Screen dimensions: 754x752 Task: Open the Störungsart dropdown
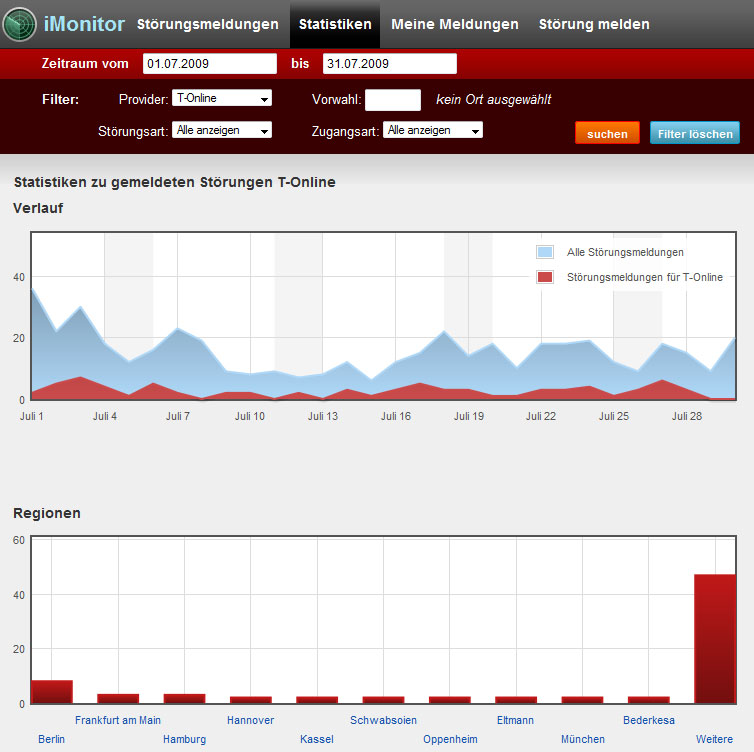pos(222,130)
